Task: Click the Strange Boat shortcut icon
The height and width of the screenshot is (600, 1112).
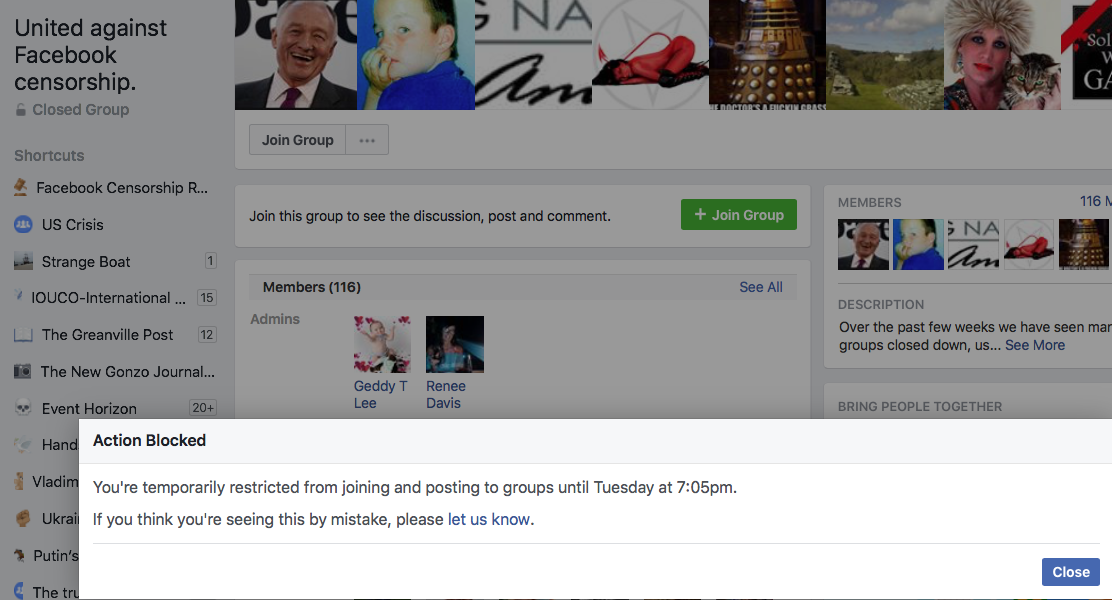Action: pyautogui.click(x=24, y=261)
